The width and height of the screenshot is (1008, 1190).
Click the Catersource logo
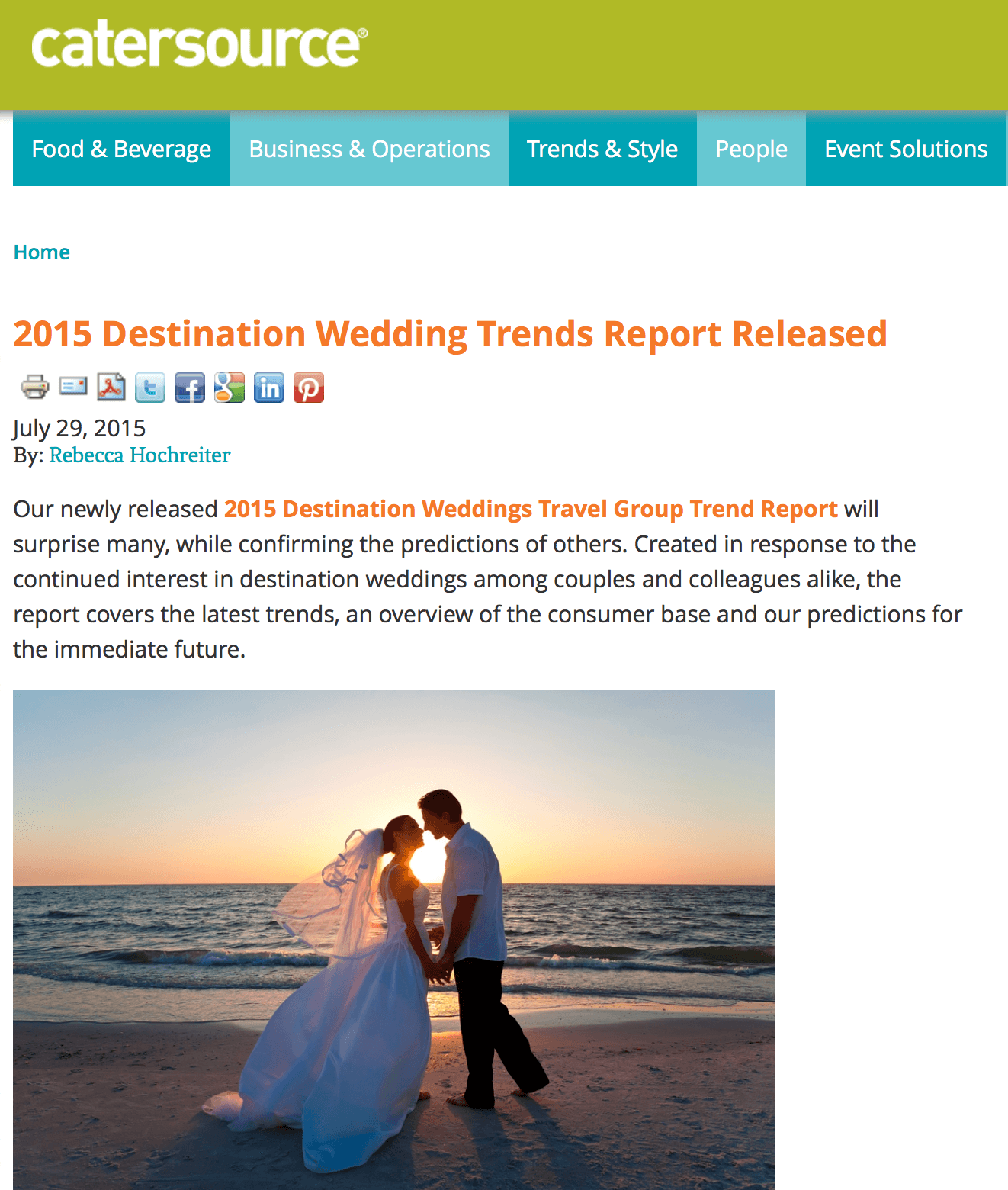tap(199, 44)
